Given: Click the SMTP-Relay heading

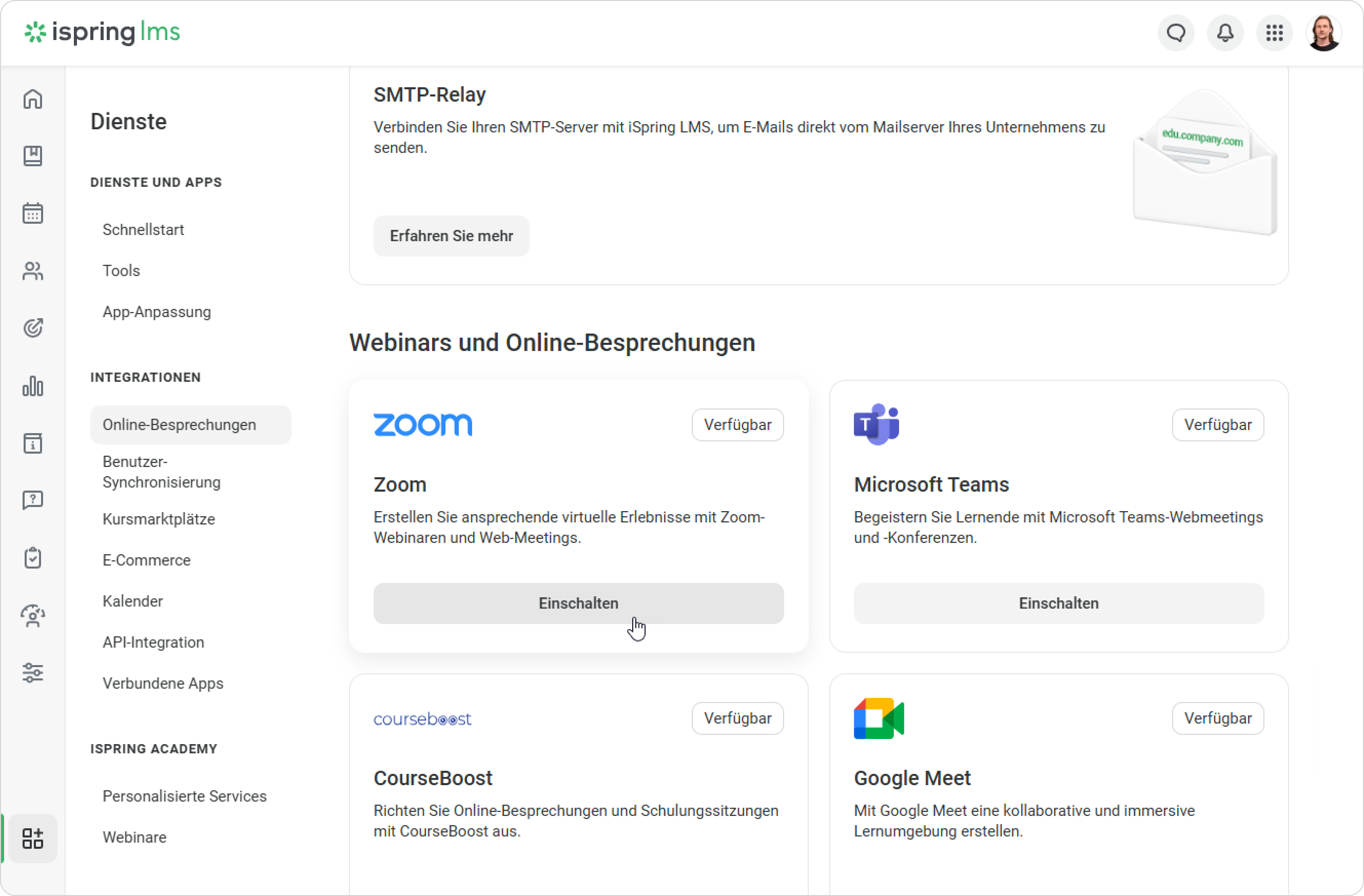Looking at the screenshot, I should [x=430, y=94].
